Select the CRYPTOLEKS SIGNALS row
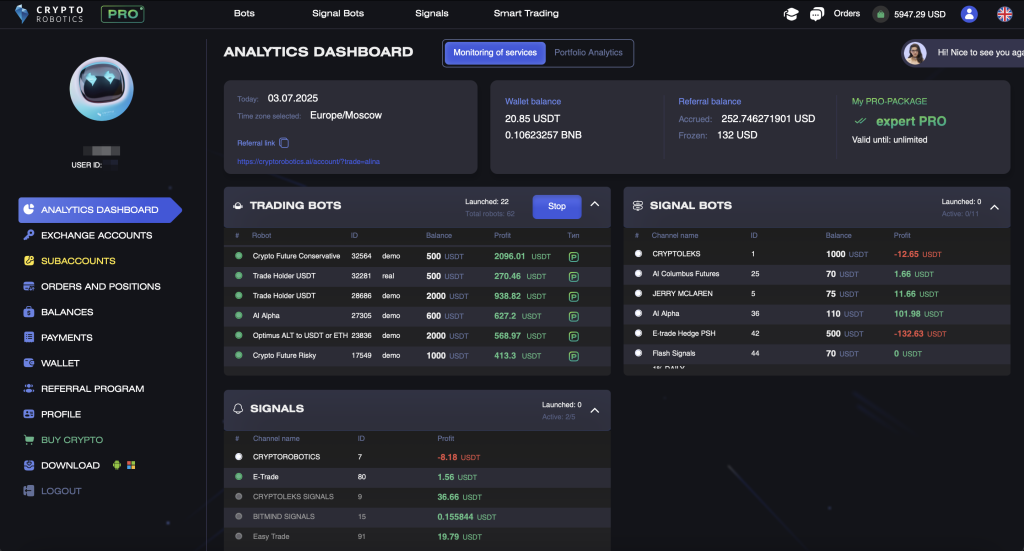This screenshot has width=1024, height=551. [x=417, y=497]
